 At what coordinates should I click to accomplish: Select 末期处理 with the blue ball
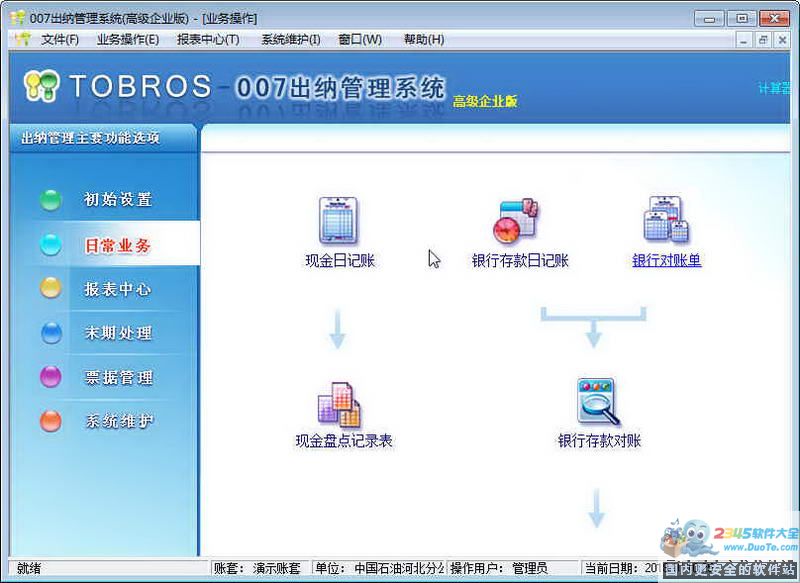point(104,333)
